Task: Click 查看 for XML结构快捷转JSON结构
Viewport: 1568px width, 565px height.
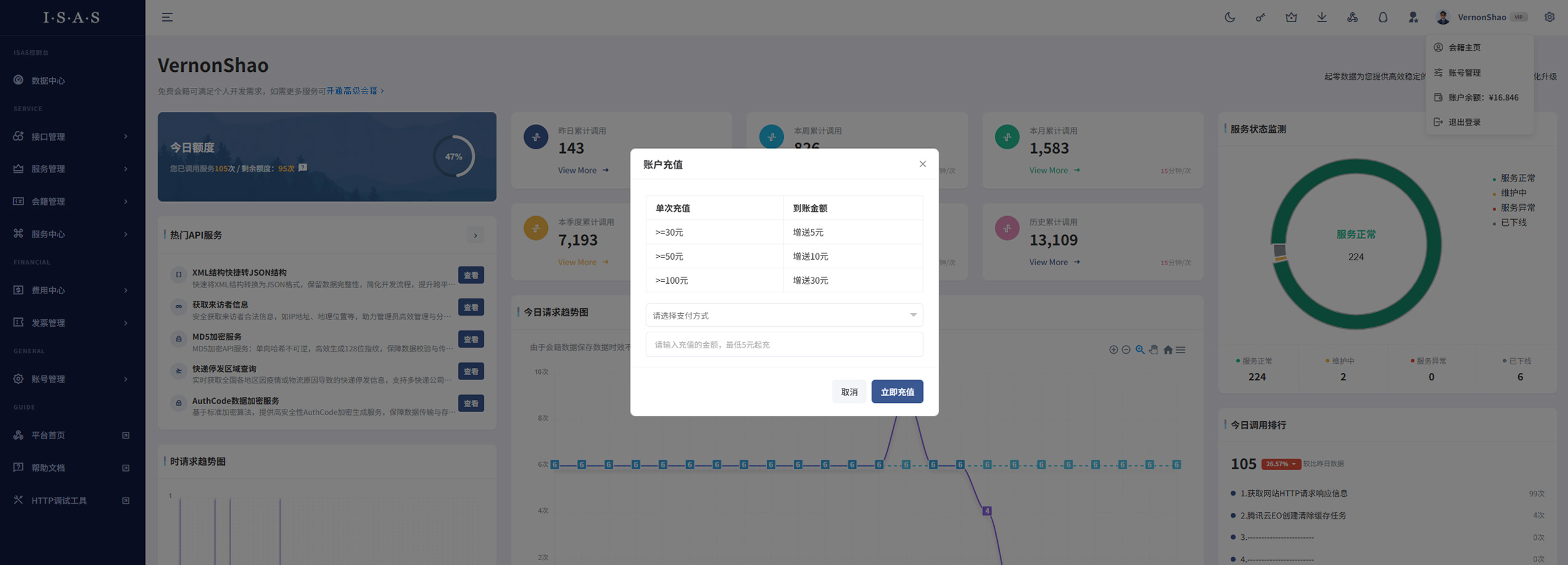Action: 471,275
